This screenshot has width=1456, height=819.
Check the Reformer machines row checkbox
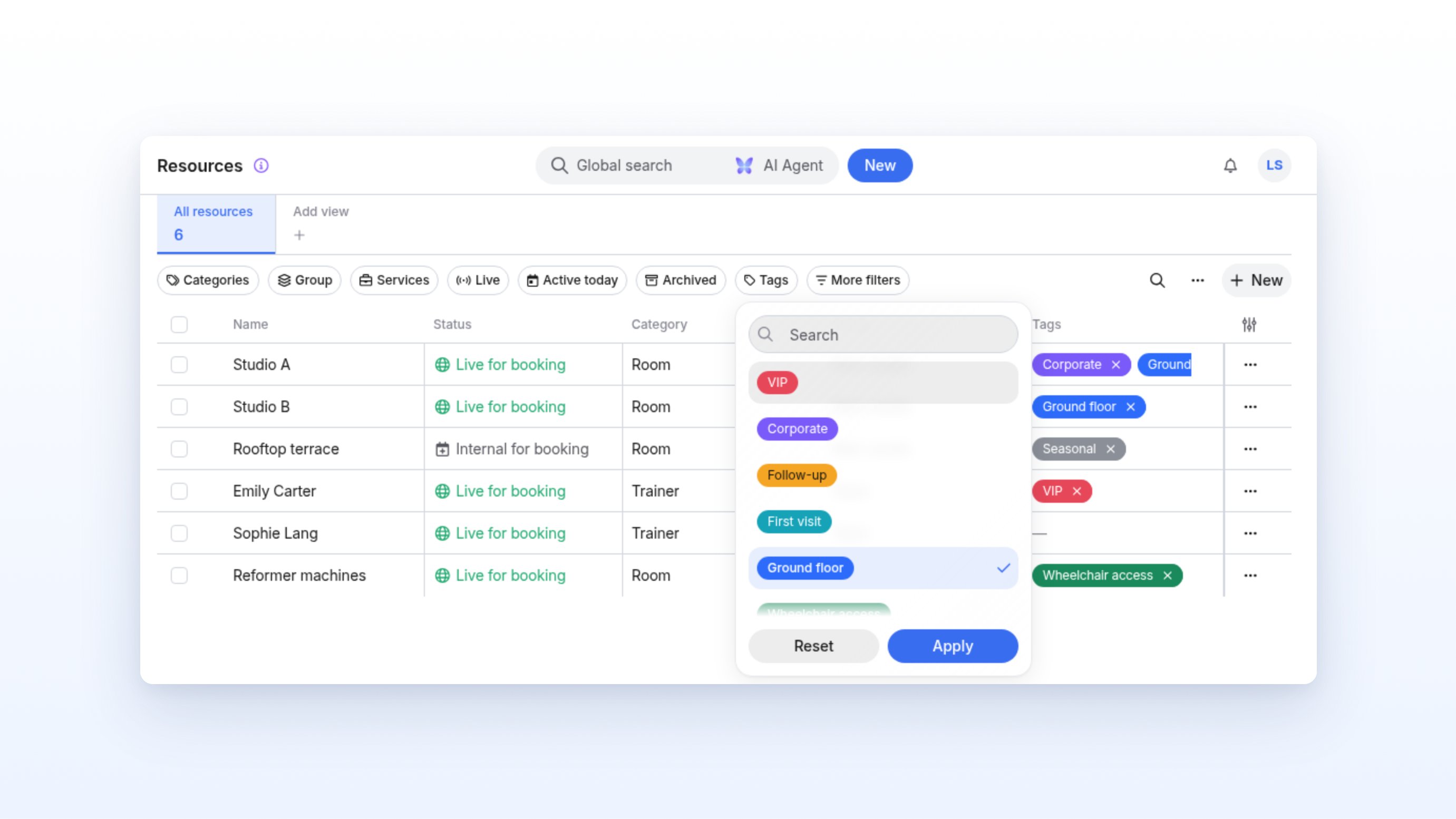[179, 576]
